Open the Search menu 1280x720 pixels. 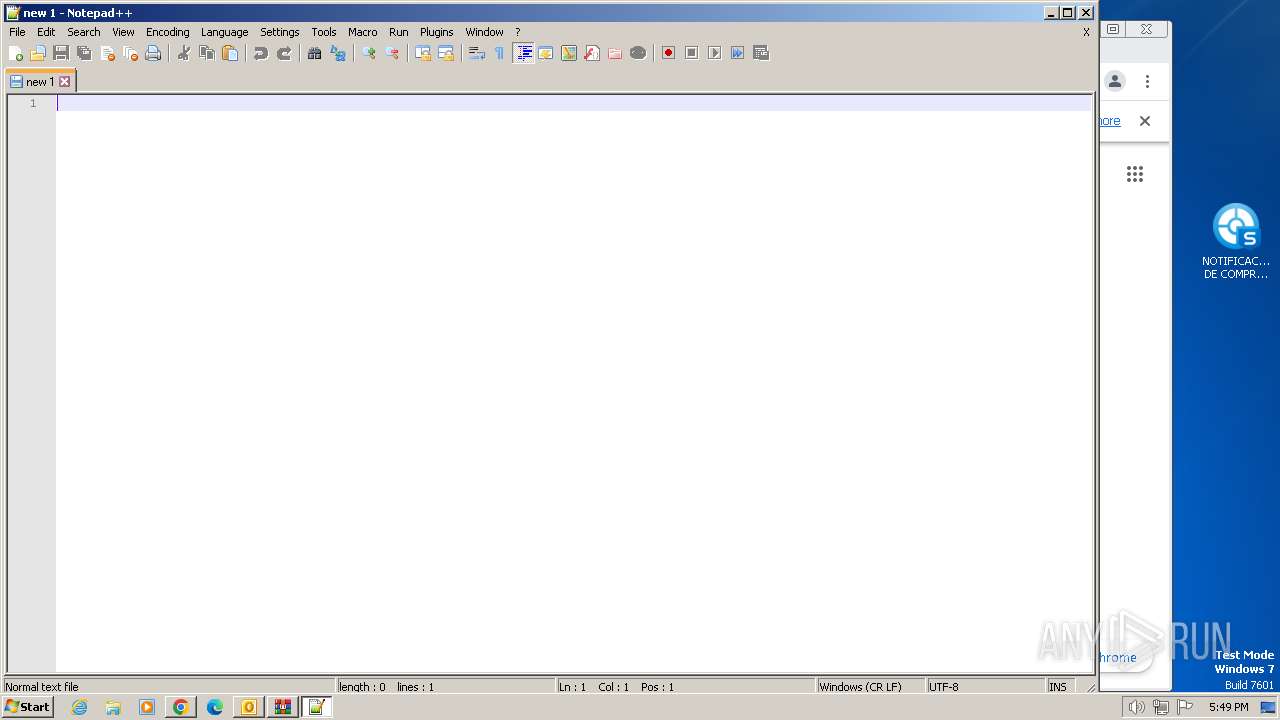pos(84,32)
